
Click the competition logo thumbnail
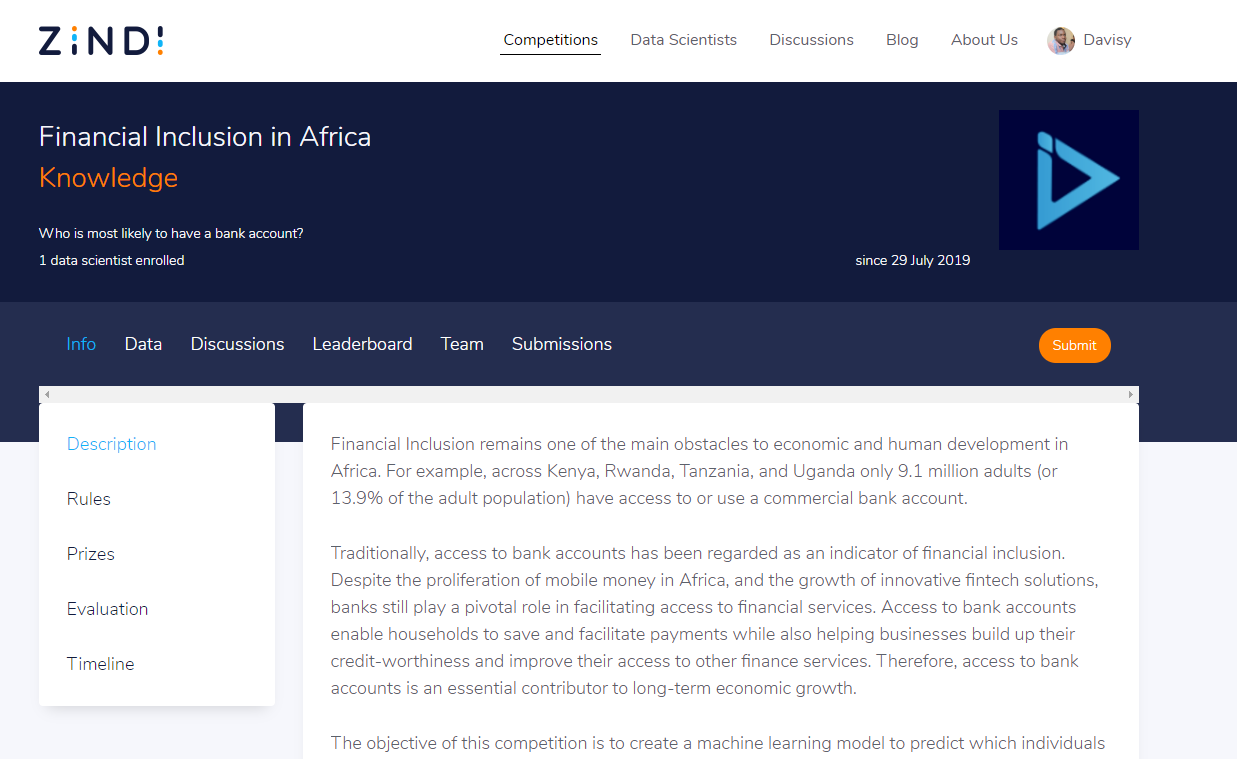click(x=1068, y=180)
